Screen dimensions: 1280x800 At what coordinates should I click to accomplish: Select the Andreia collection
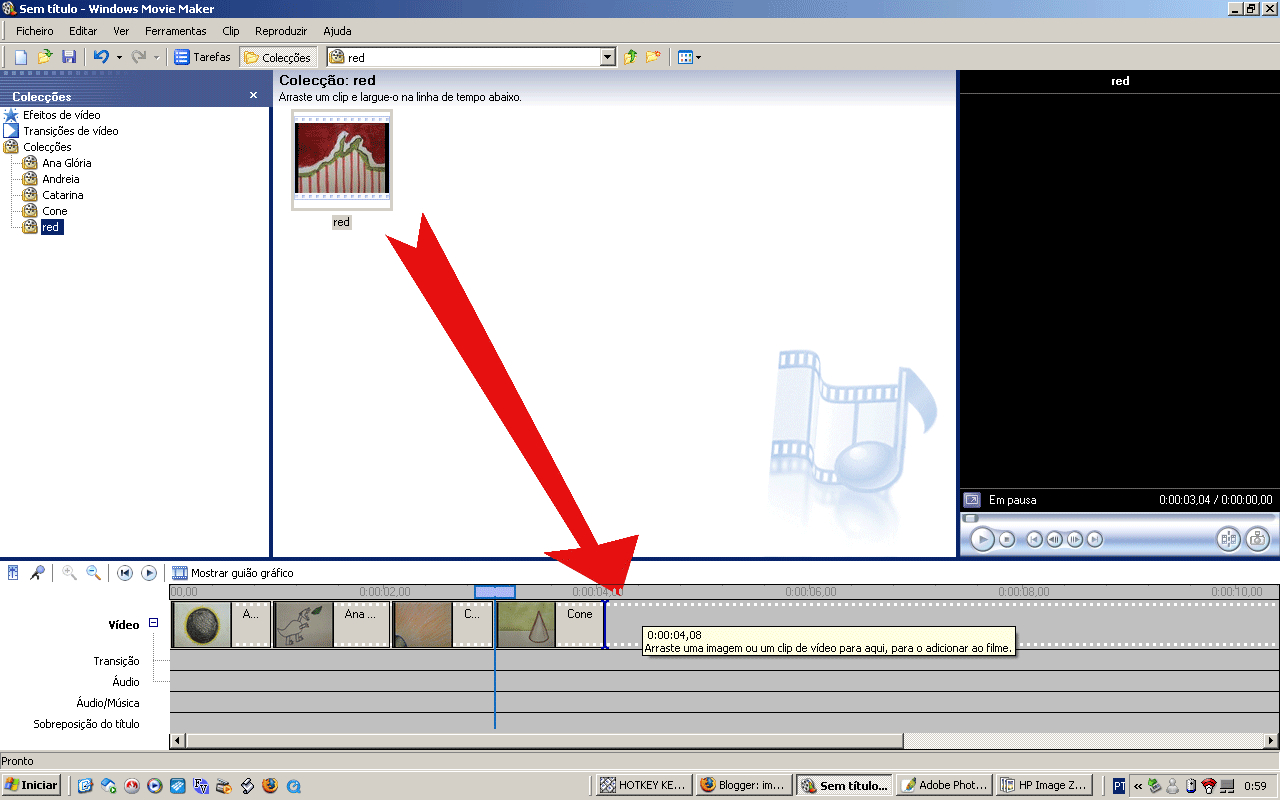click(60, 179)
